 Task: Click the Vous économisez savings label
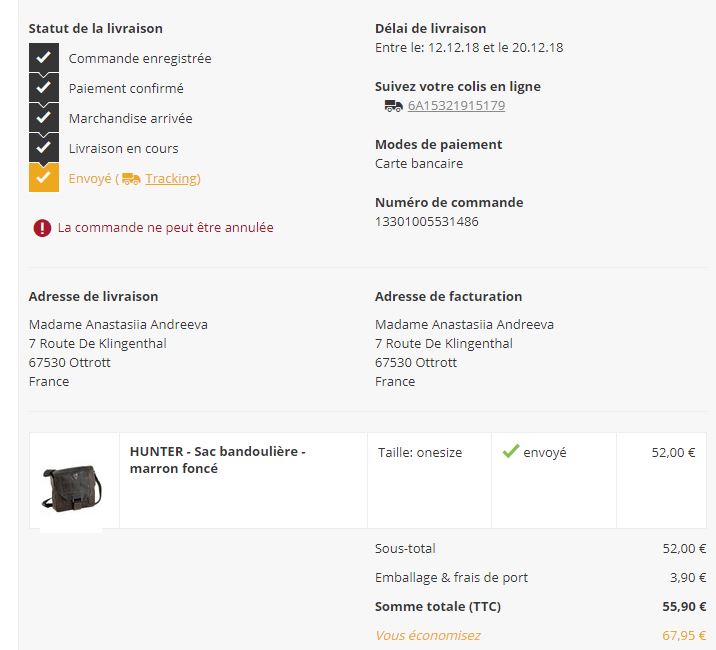(427, 635)
